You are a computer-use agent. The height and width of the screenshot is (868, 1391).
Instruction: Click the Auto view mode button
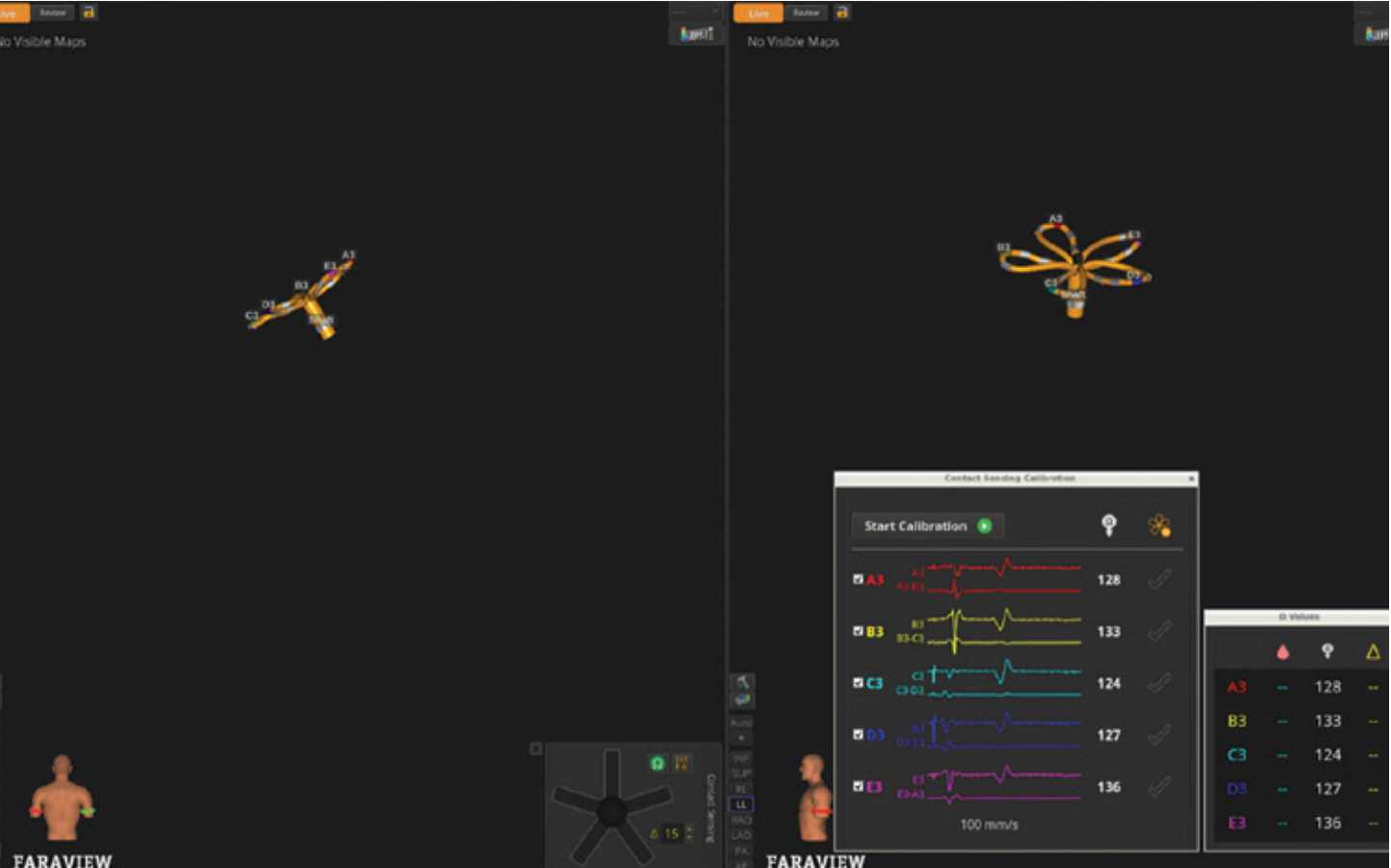click(x=741, y=722)
